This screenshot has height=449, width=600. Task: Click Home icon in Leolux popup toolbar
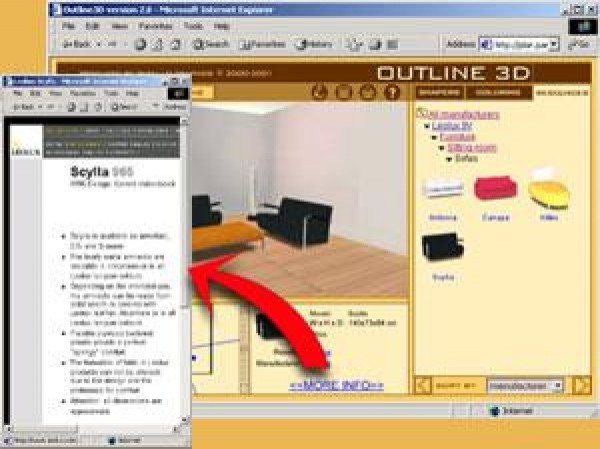[99, 107]
